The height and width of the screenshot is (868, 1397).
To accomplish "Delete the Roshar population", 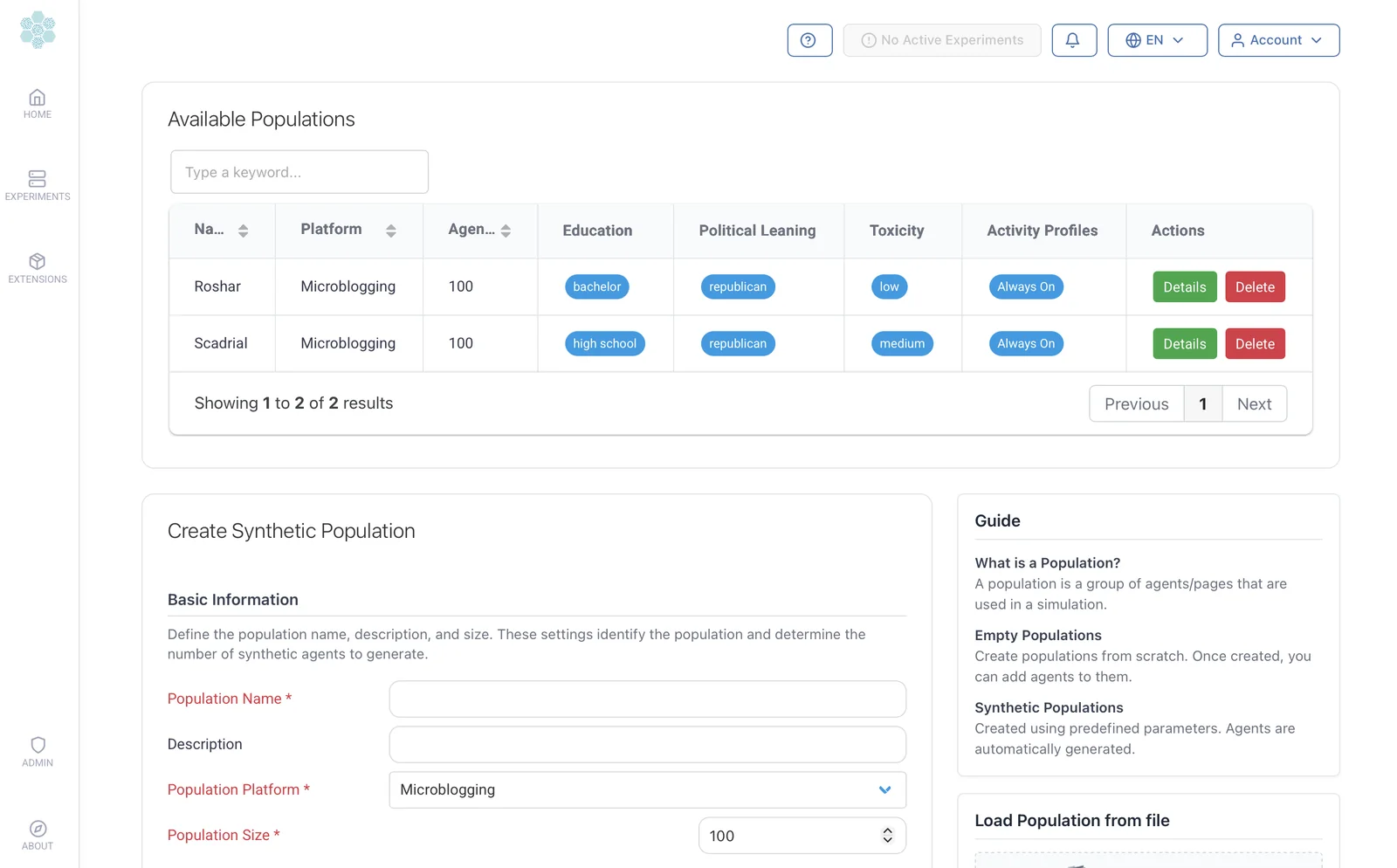I will (1255, 287).
